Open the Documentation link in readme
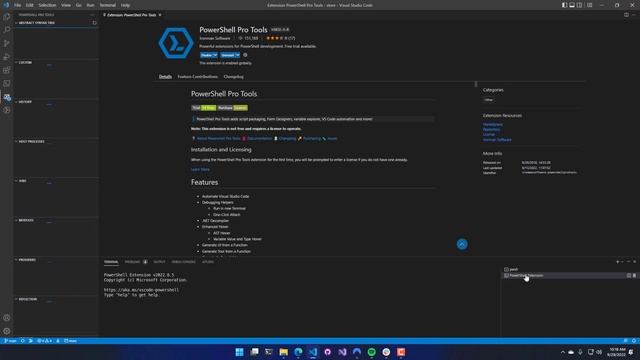The image size is (640, 360). click(260, 139)
